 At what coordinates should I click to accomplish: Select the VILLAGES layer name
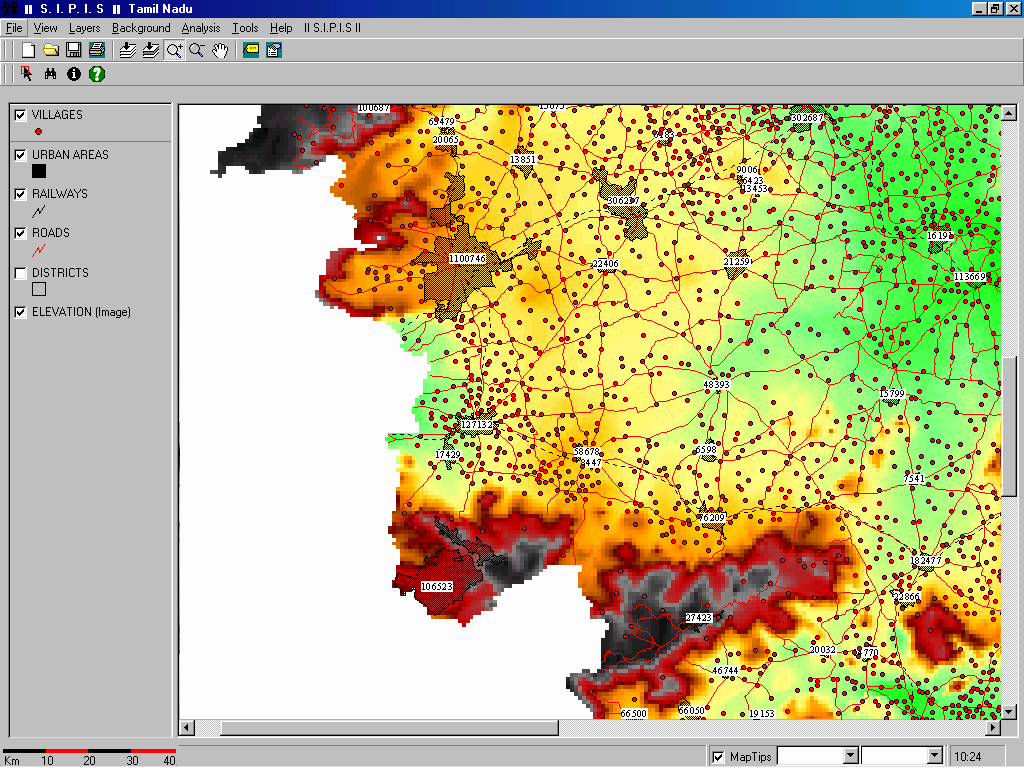pos(57,115)
